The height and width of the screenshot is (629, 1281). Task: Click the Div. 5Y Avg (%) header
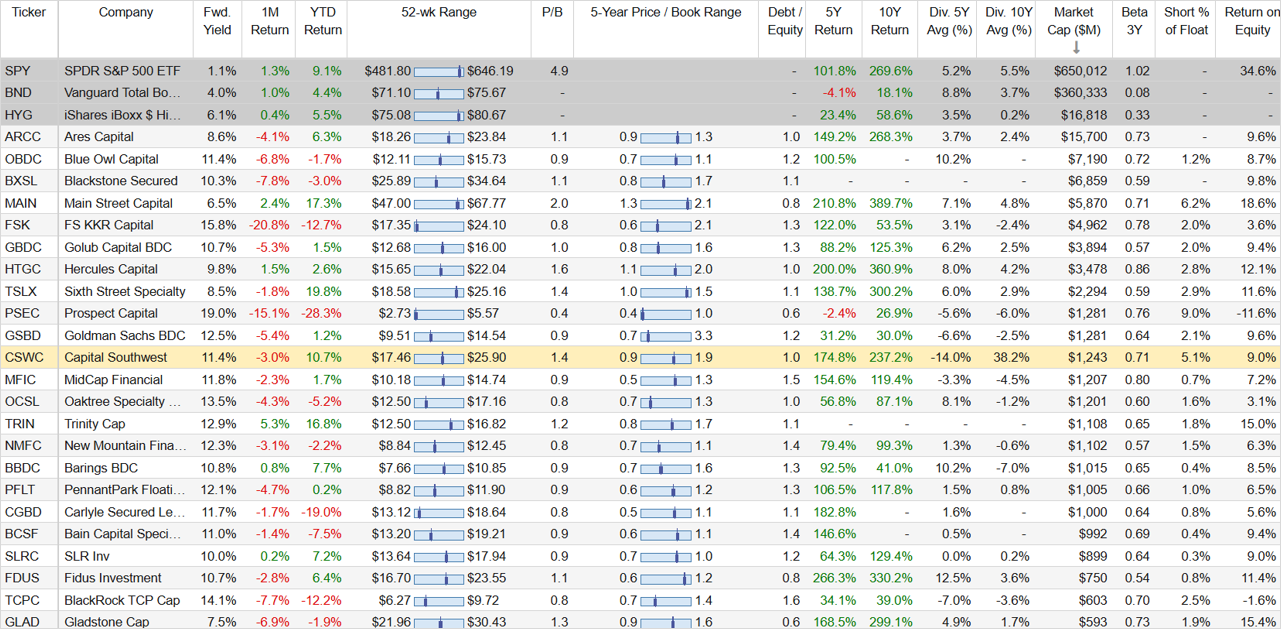pyautogui.click(x=948, y=21)
